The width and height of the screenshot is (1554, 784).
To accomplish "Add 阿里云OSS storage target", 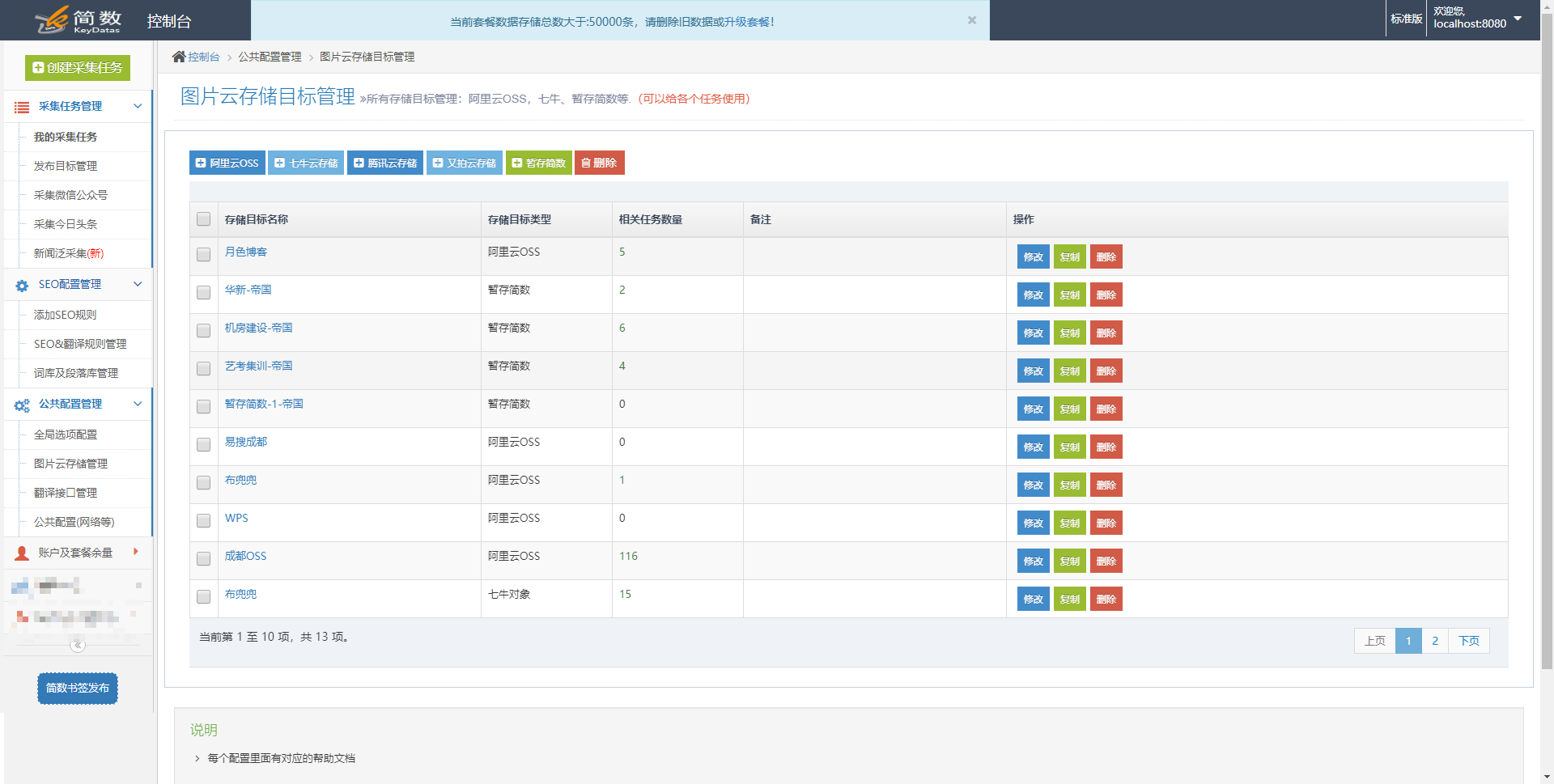I will (227, 163).
